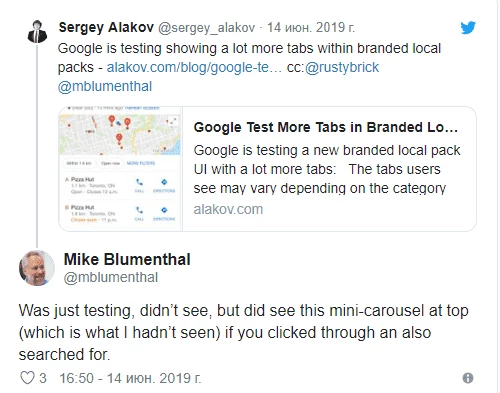
Task: Open the tweet info circle icon
Action: (468, 378)
